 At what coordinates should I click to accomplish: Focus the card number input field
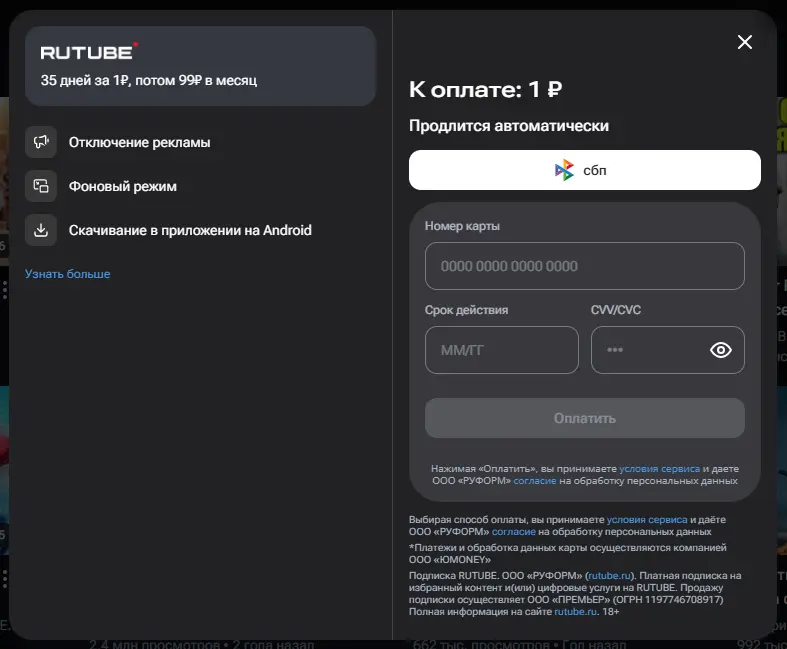point(585,266)
